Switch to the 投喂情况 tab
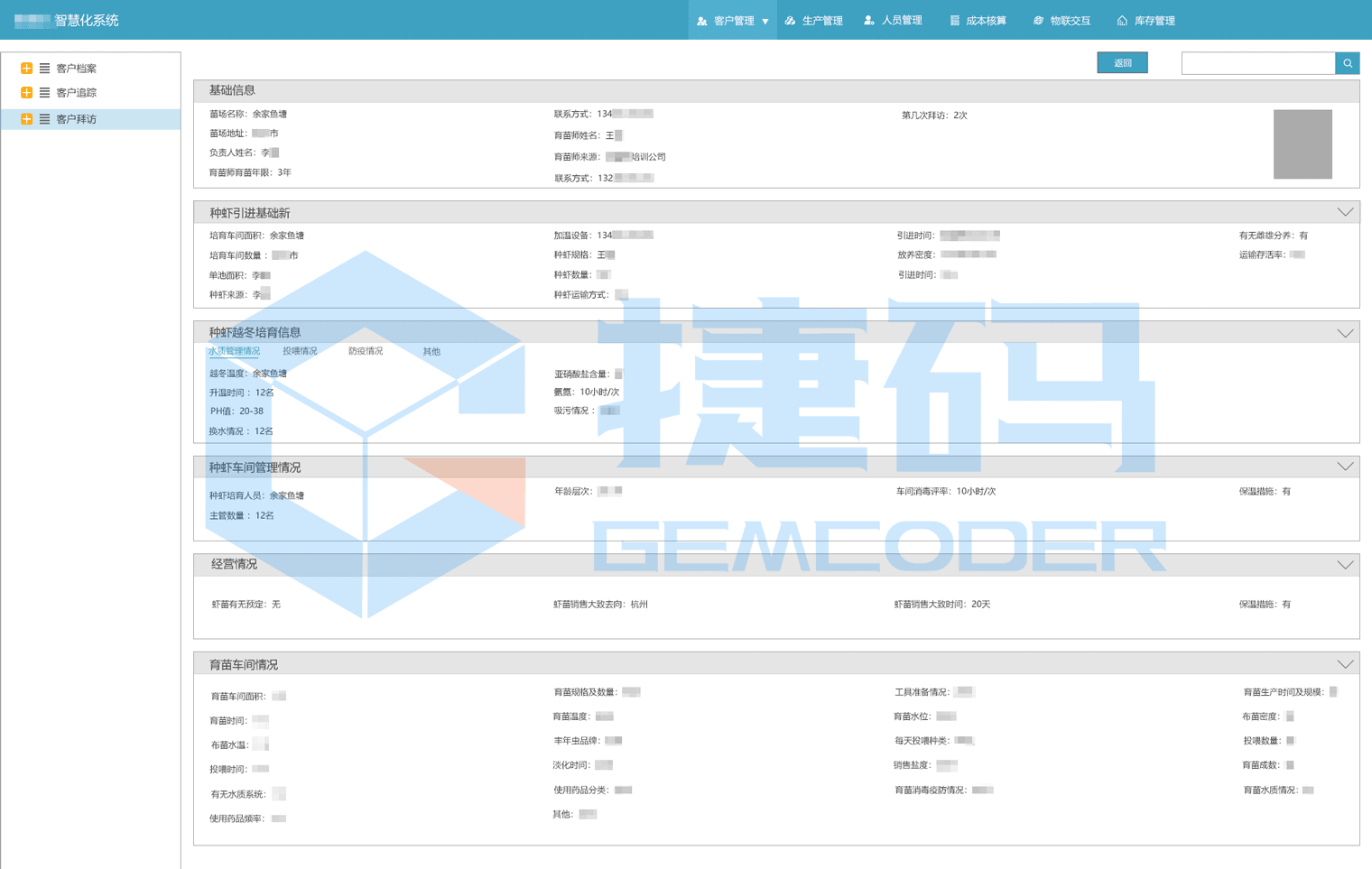Viewport: 1372px width, 869px height. tap(300, 351)
